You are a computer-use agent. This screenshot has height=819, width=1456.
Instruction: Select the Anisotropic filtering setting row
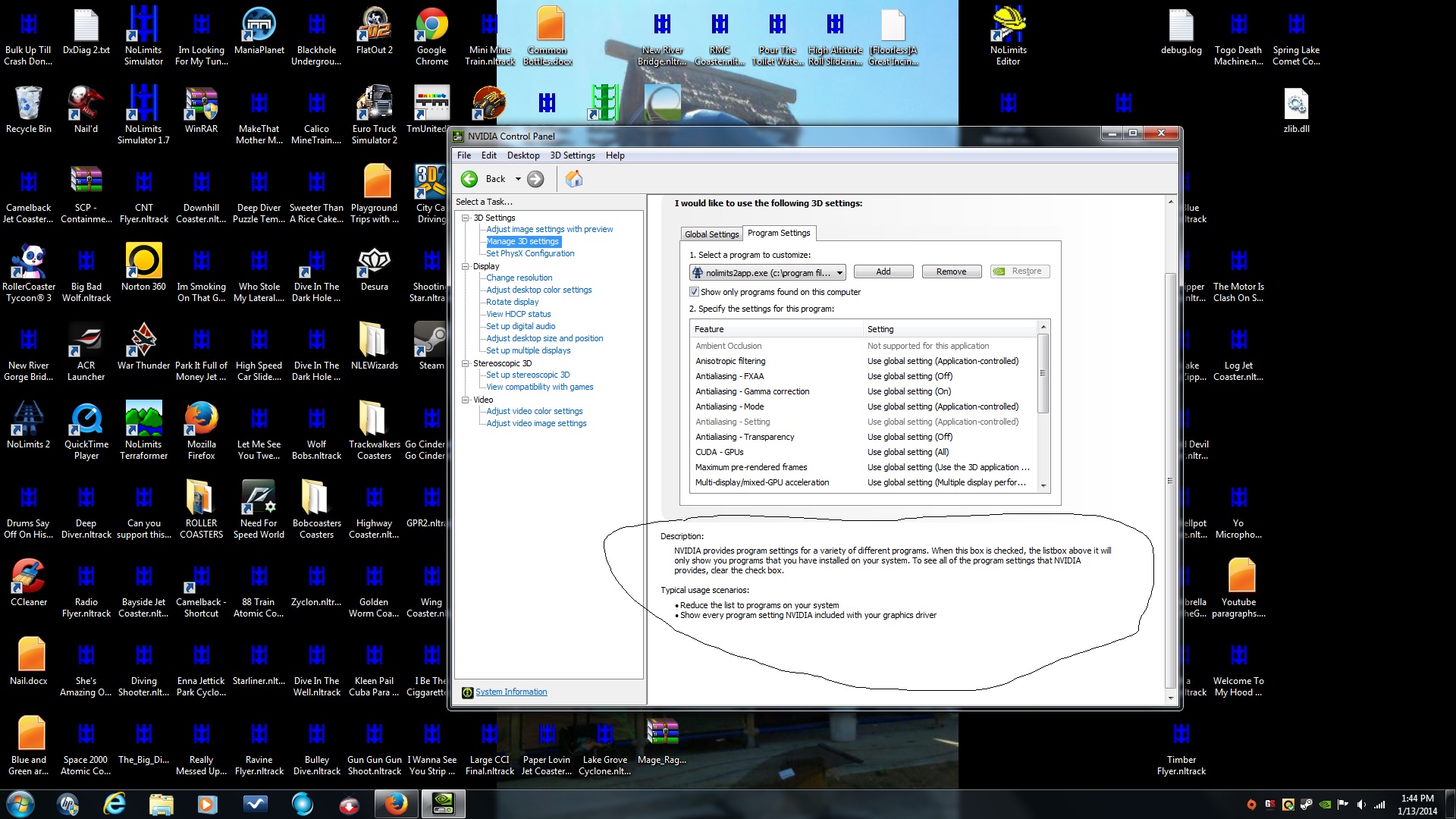tap(864, 361)
